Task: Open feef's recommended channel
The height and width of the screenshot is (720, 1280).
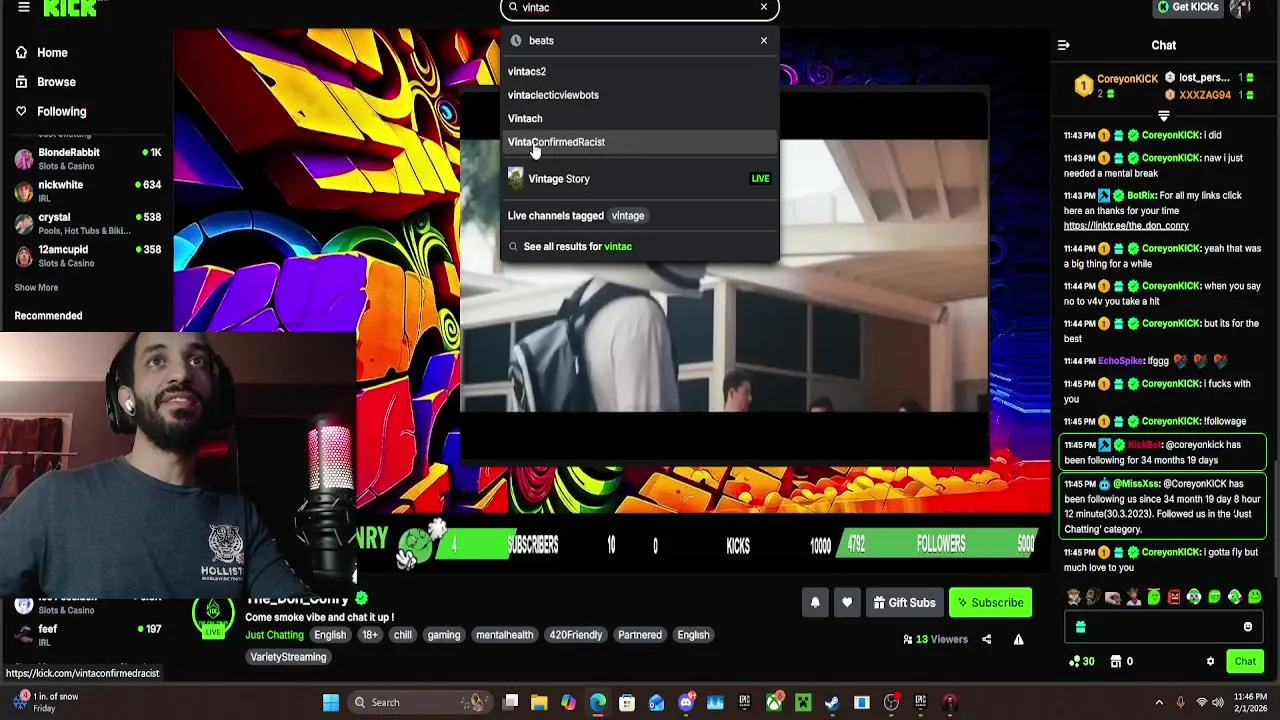Action: (88, 635)
